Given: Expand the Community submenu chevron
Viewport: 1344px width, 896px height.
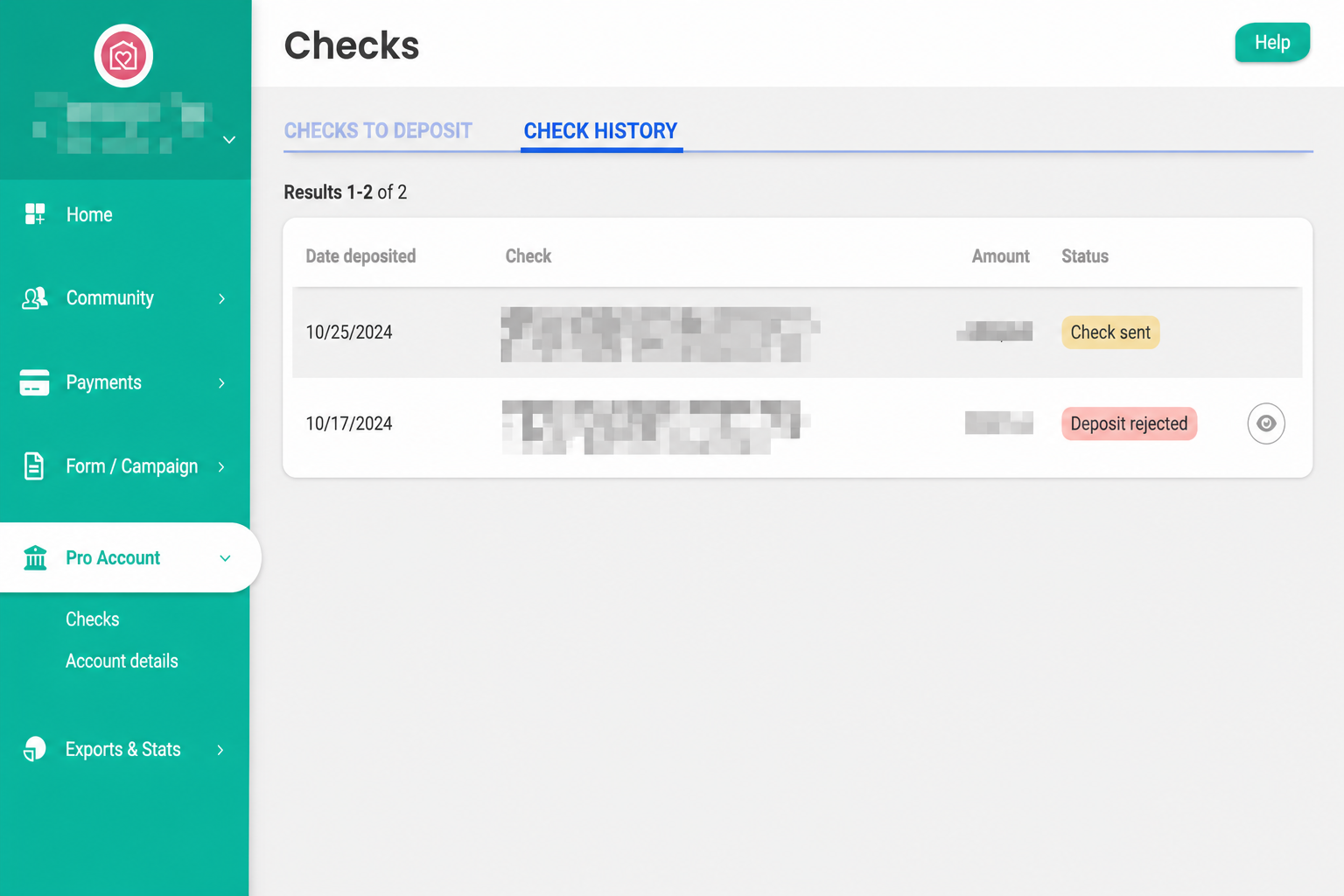Looking at the screenshot, I should [221, 298].
